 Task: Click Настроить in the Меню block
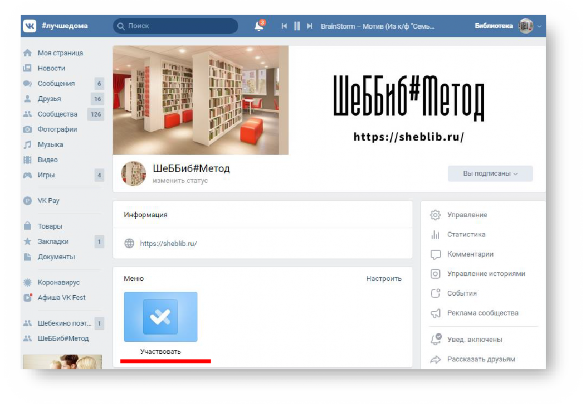click(384, 279)
